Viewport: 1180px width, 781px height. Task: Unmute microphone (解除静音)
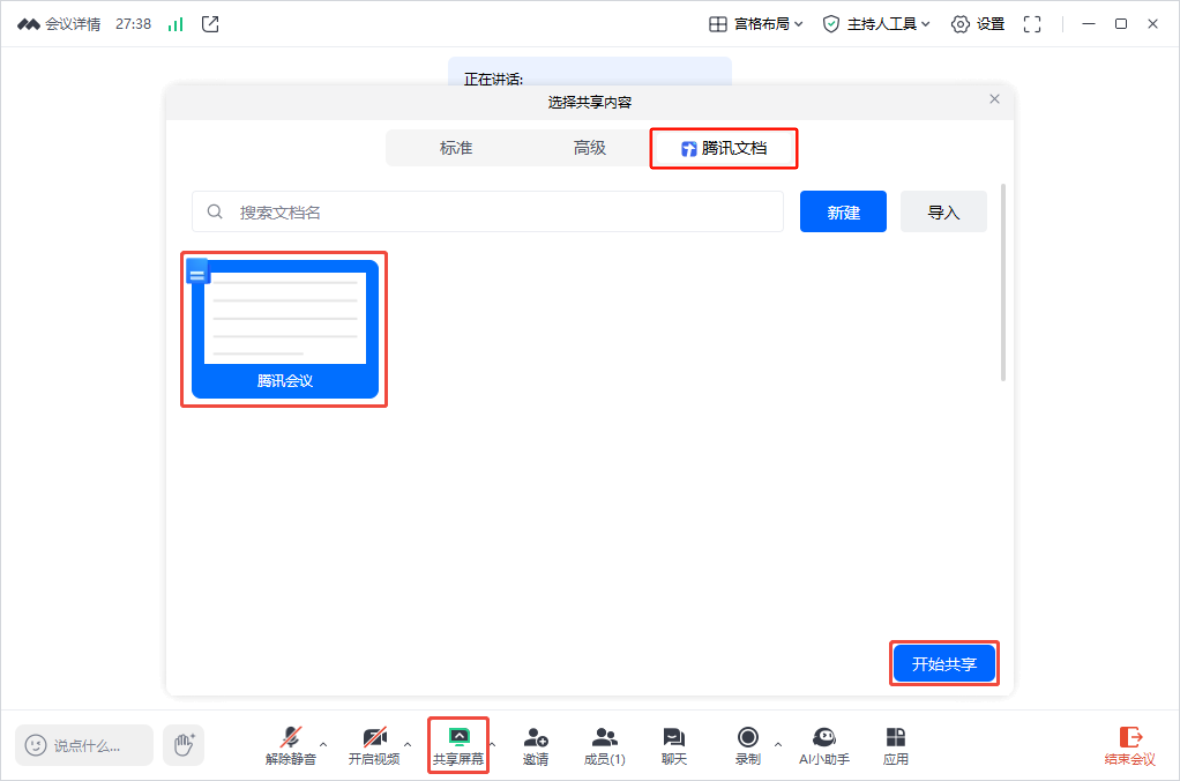[290, 746]
